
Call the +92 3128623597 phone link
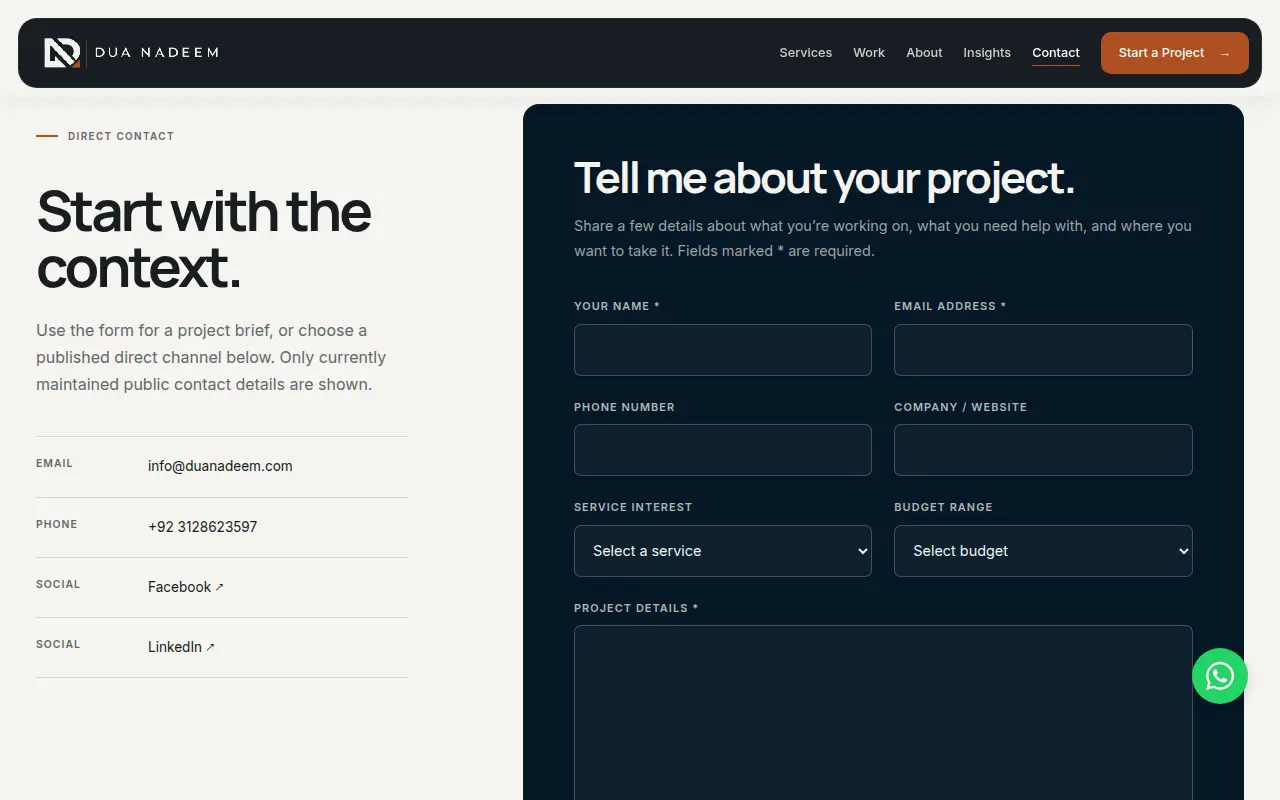[x=202, y=527]
